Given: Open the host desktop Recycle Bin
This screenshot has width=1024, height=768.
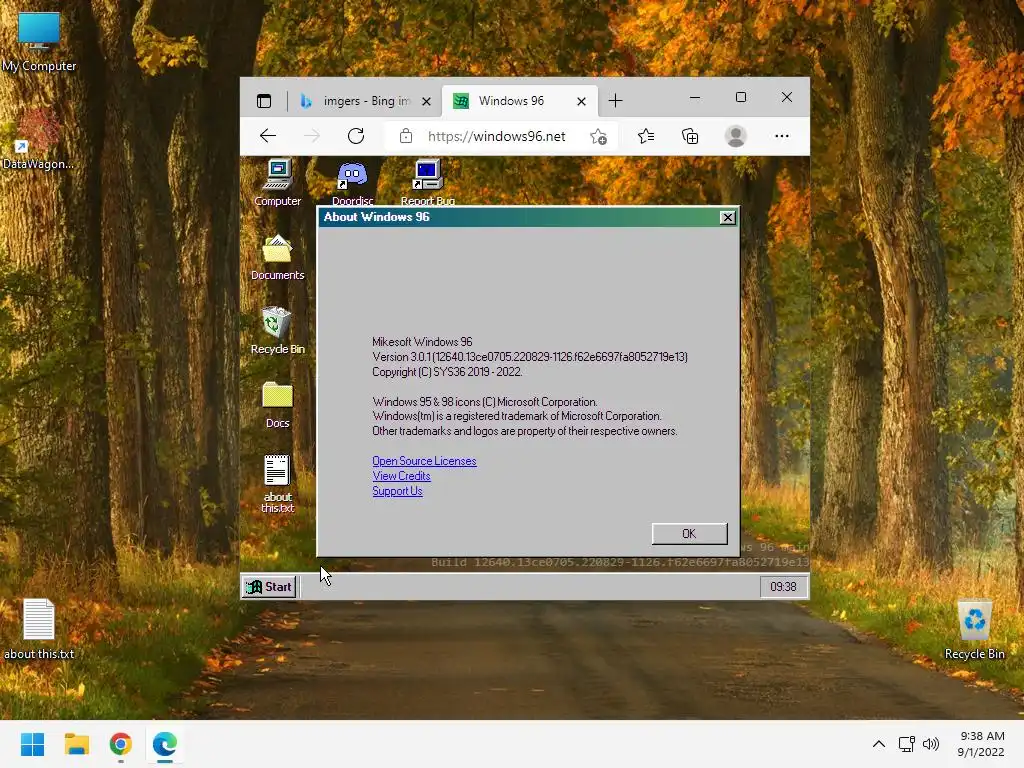Looking at the screenshot, I should click(974, 628).
